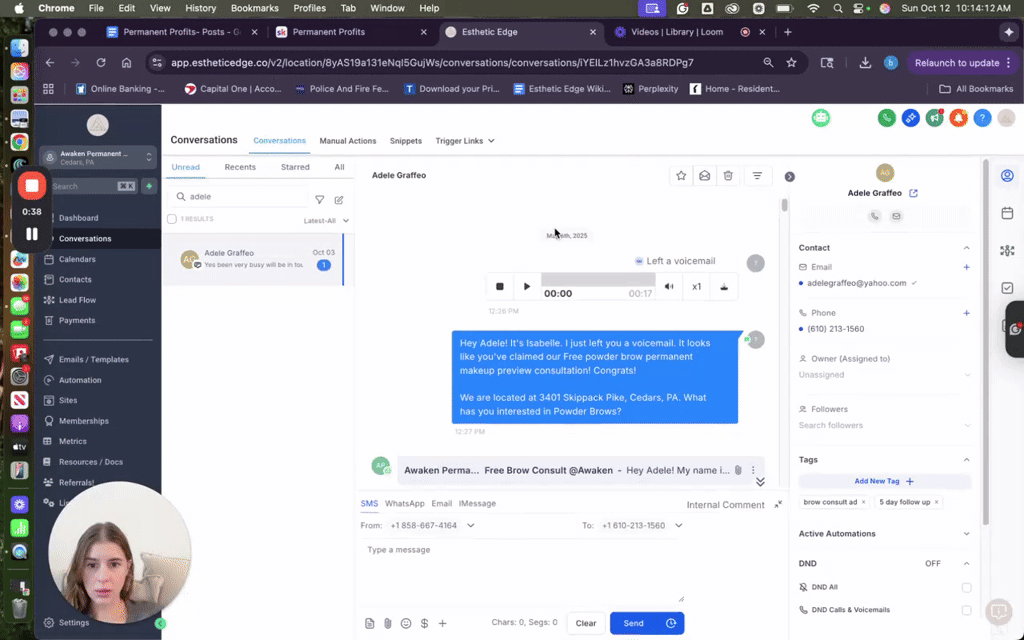This screenshot has height=640, width=1024.
Task: Stop the Loom recording
Action: tap(31, 186)
